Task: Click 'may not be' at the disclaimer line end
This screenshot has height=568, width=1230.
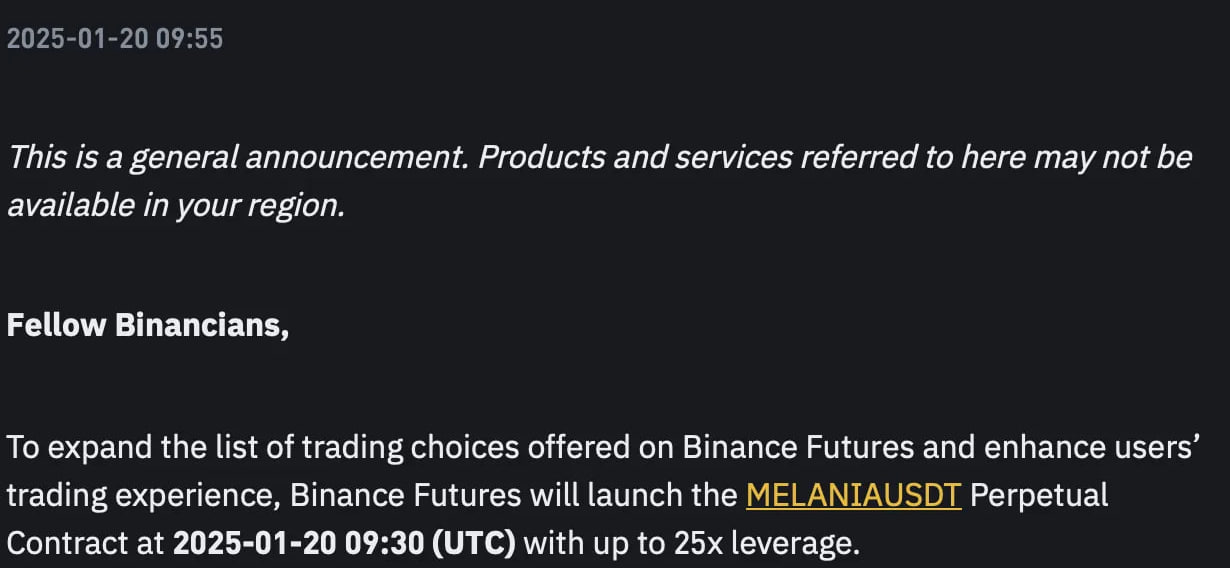Action: tap(1112, 157)
